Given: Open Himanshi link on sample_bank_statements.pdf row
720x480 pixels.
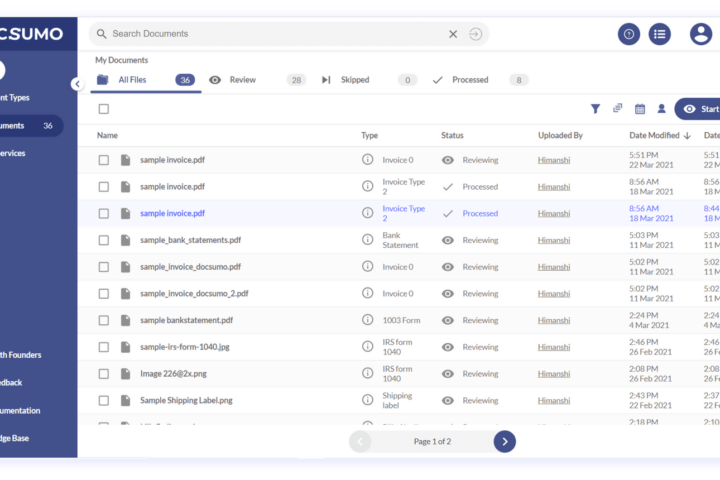Looking at the screenshot, I should [x=554, y=240].
